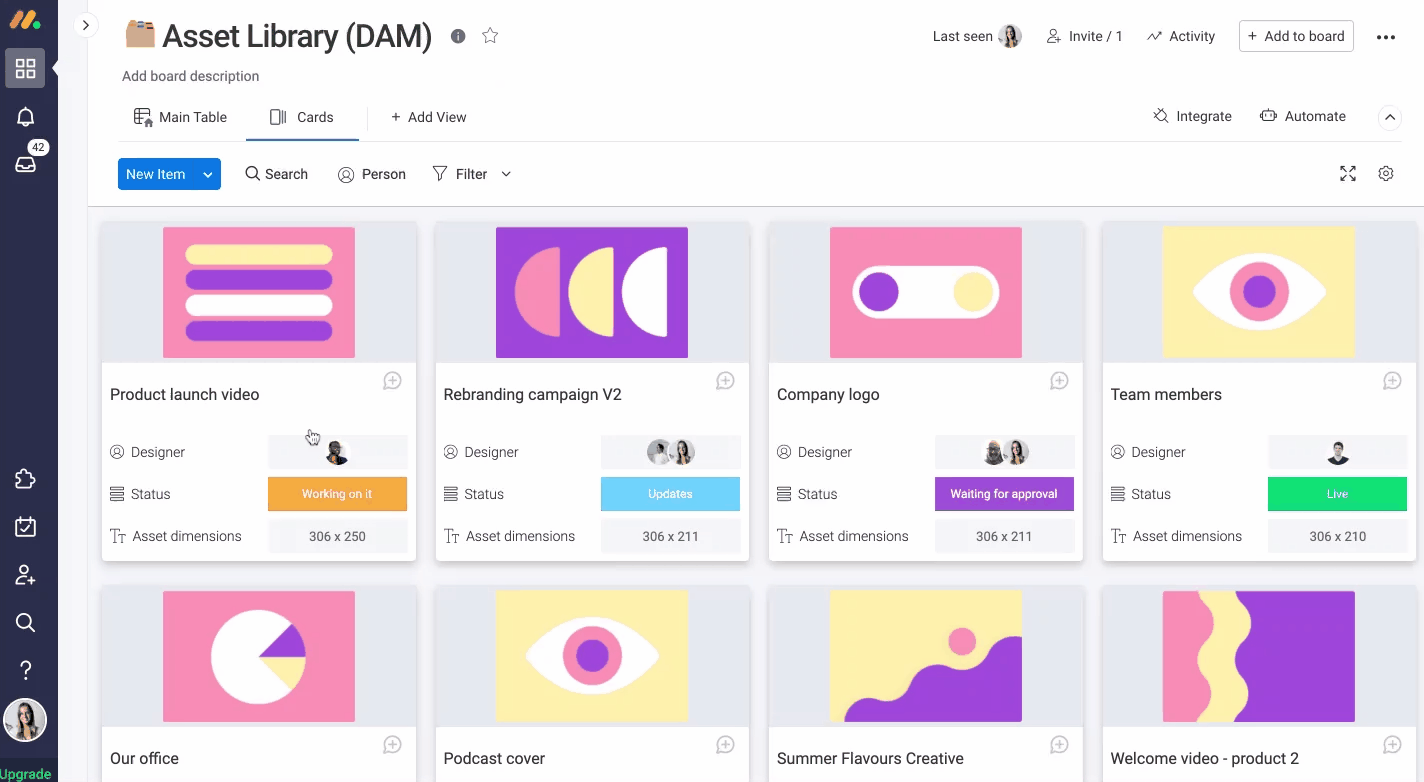The image size is (1424, 782).
Task: Star the Asset Library board as favorite
Action: coord(490,36)
